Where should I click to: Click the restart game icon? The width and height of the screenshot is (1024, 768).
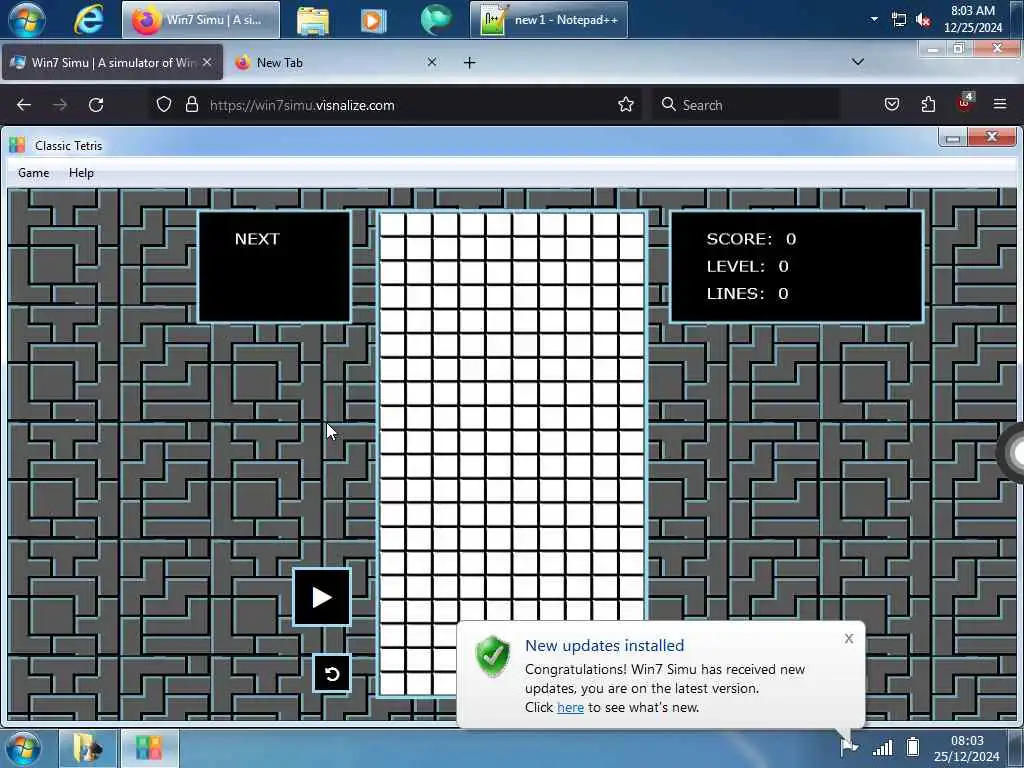point(332,673)
